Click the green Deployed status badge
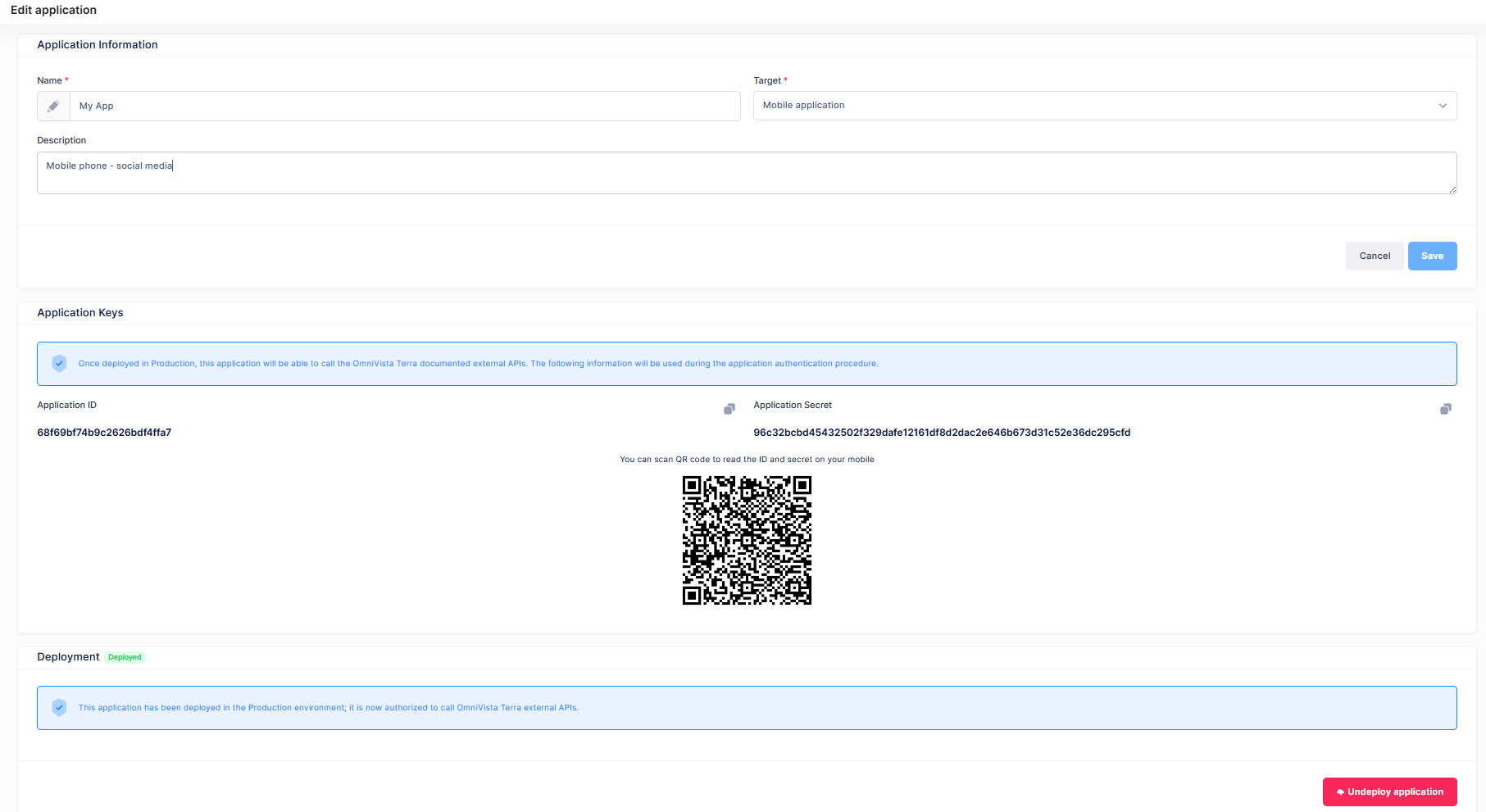 pyautogui.click(x=125, y=657)
